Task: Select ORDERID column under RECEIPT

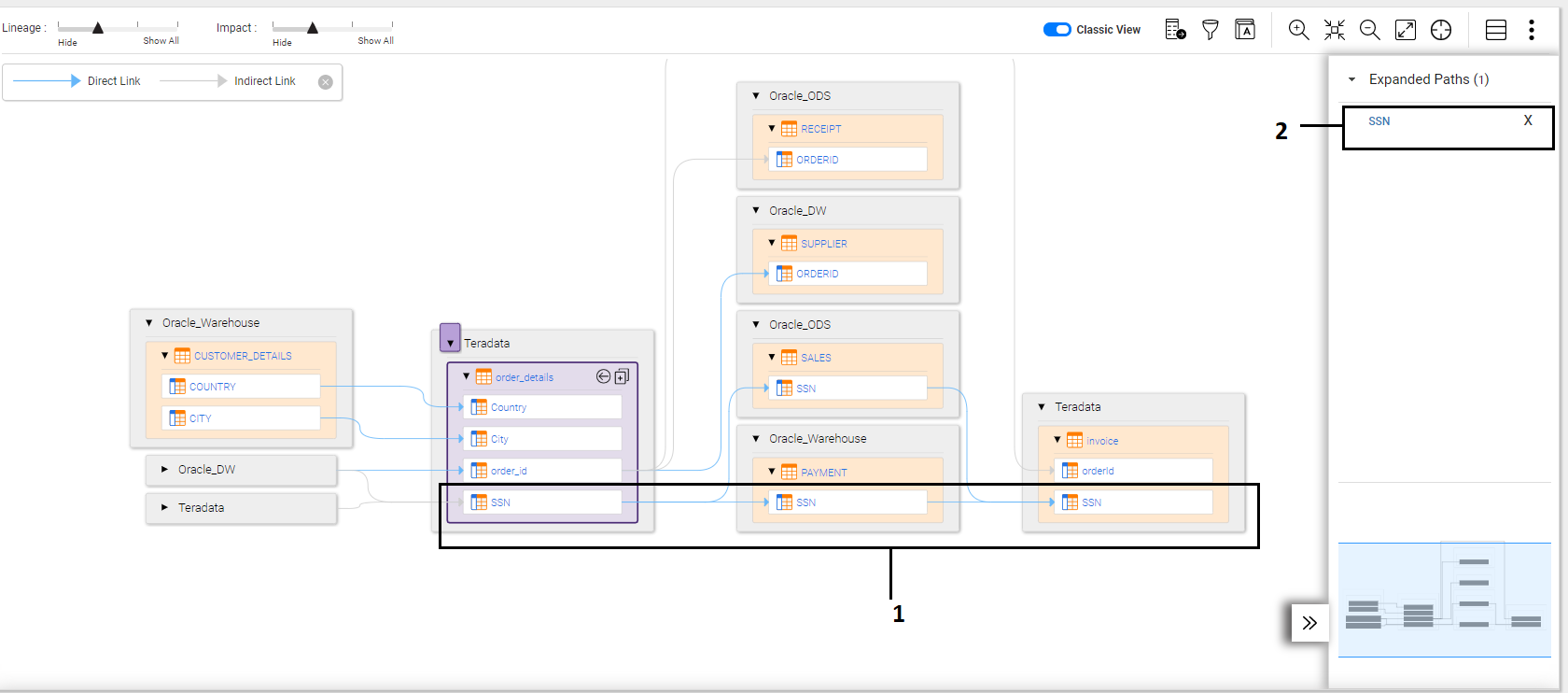Action: point(847,160)
